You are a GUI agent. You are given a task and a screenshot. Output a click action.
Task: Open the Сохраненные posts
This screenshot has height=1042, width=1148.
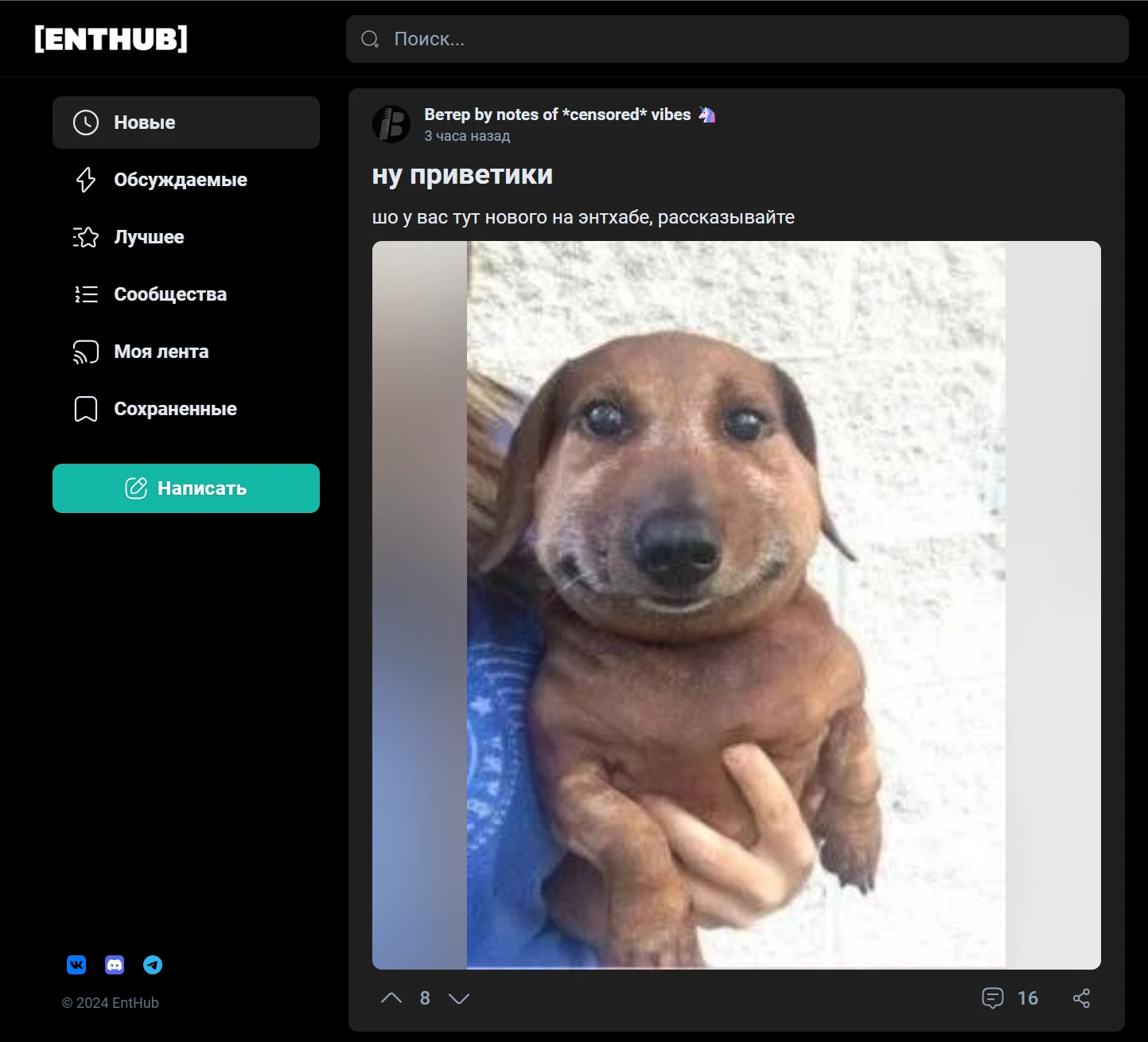(186, 409)
